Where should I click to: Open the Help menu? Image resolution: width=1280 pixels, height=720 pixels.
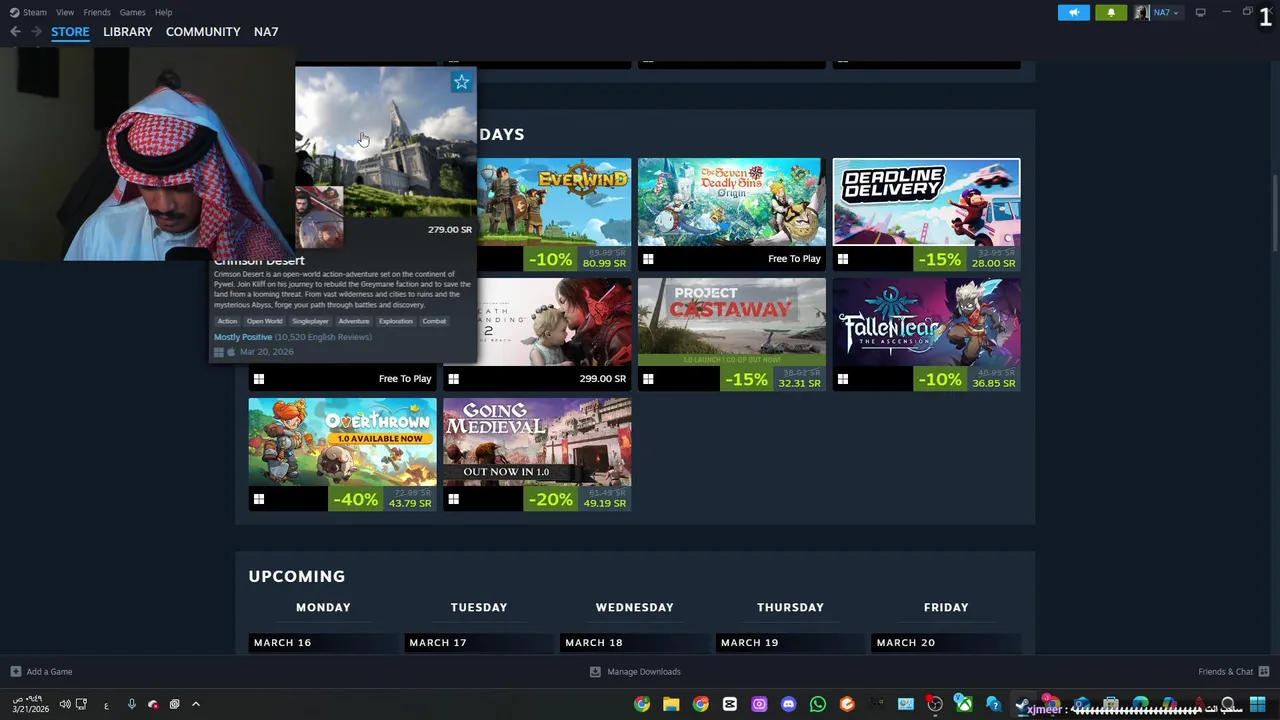coord(164,12)
